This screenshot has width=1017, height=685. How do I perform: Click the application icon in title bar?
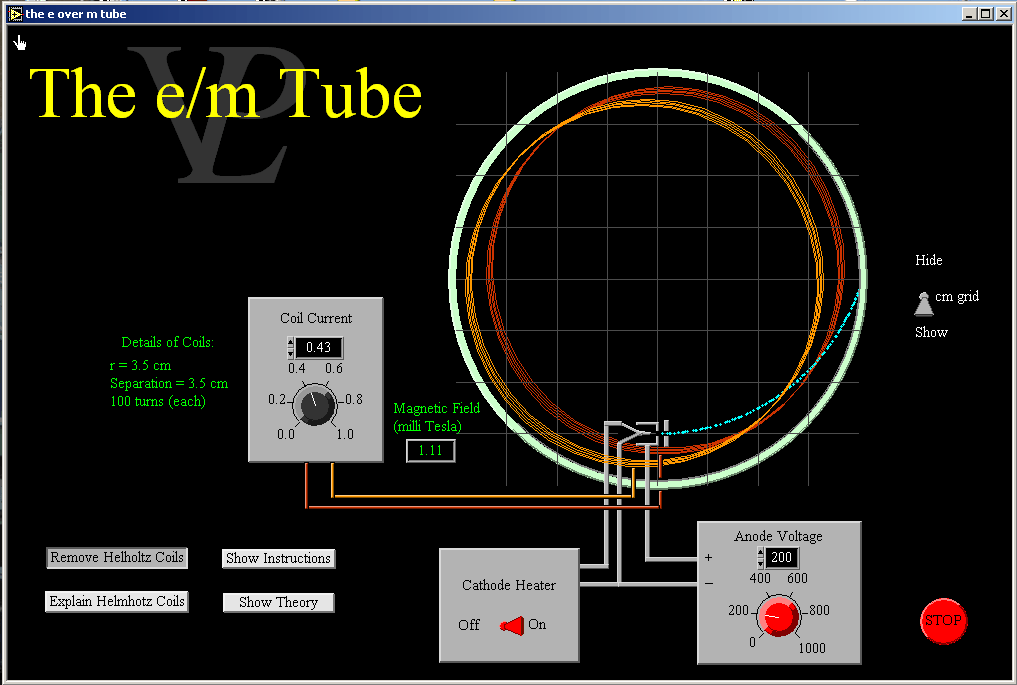[16, 14]
